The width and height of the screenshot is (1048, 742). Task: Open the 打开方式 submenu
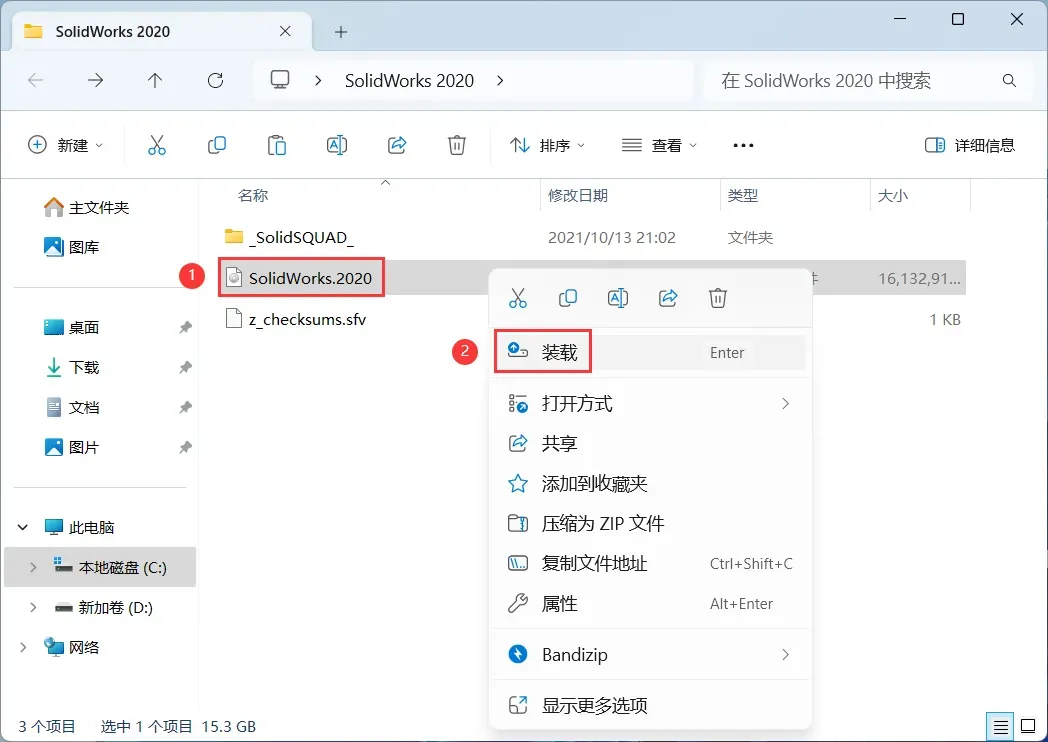coord(650,404)
